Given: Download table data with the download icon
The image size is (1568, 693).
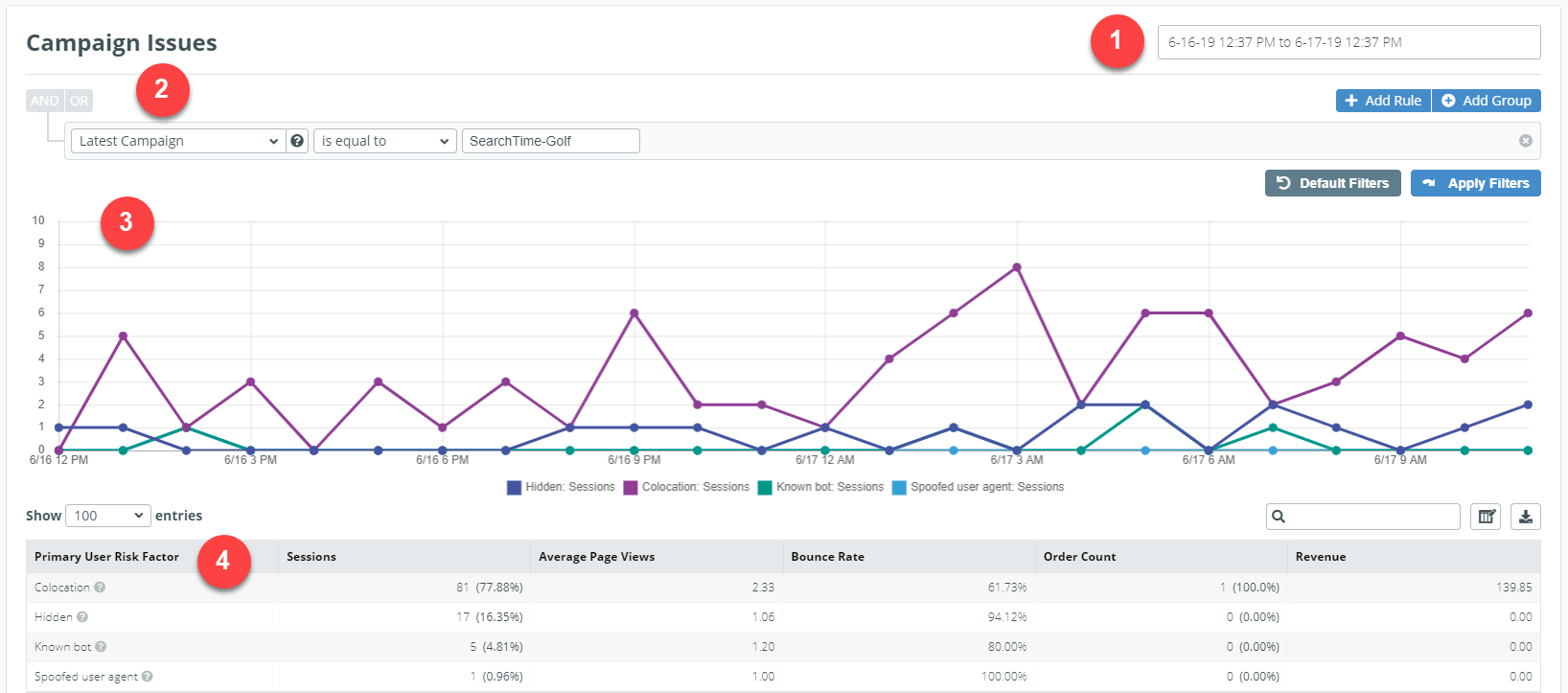Looking at the screenshot, I should (1525, 517).
